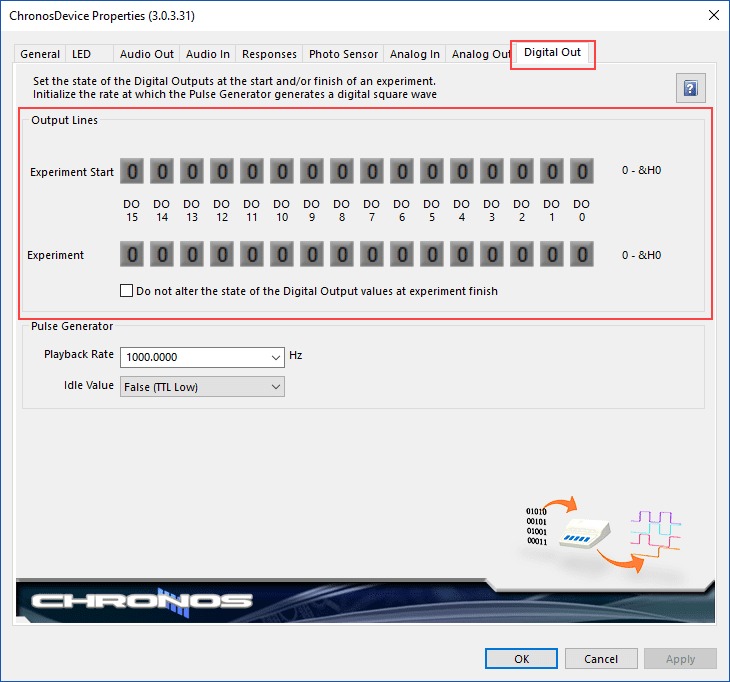This screenshot has width=730, height=682.
Task: Toggle Experiment finish row bit DO 13
Action: (x=192, y=254)
